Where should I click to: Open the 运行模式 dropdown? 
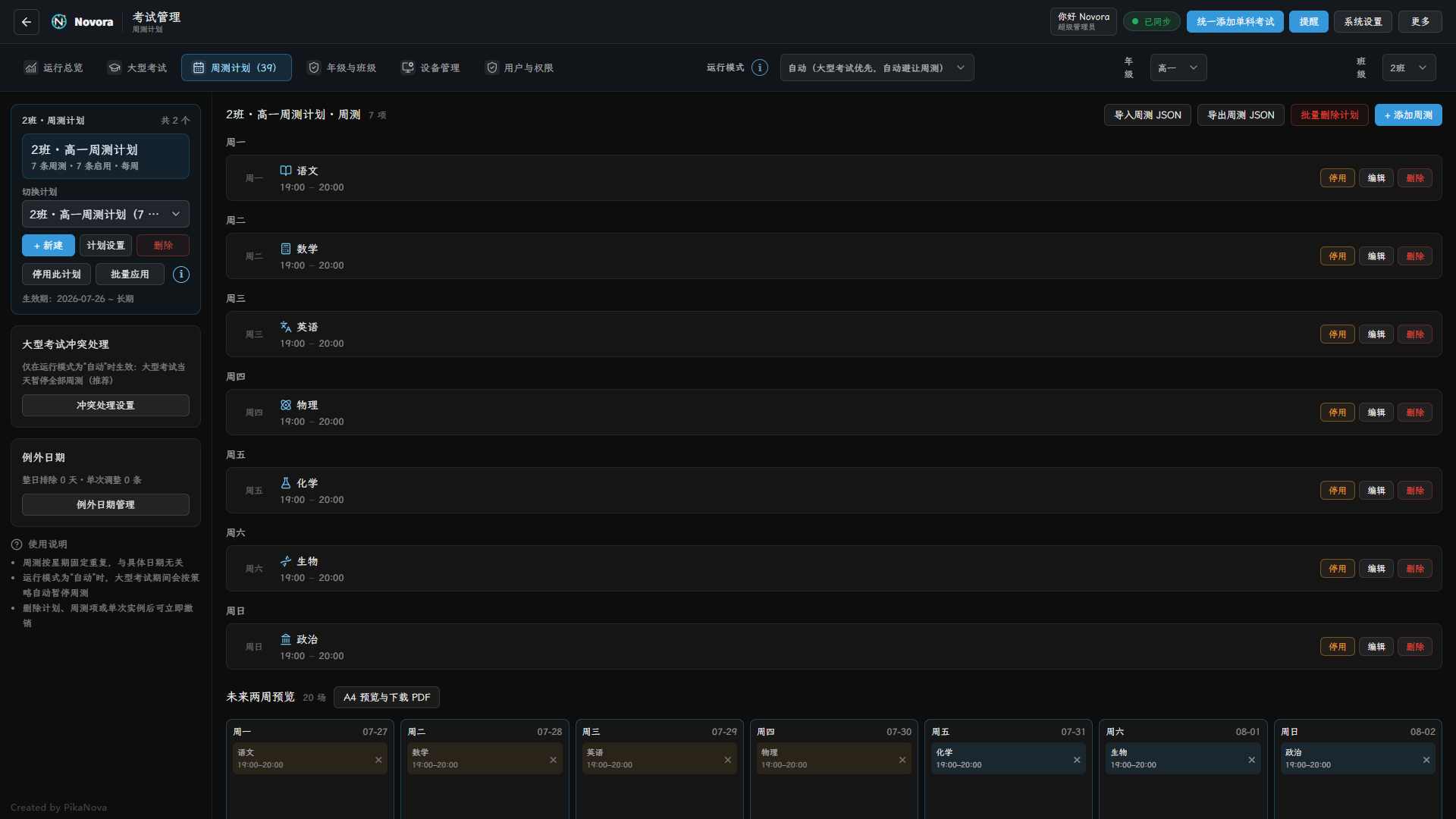point(877,67)
